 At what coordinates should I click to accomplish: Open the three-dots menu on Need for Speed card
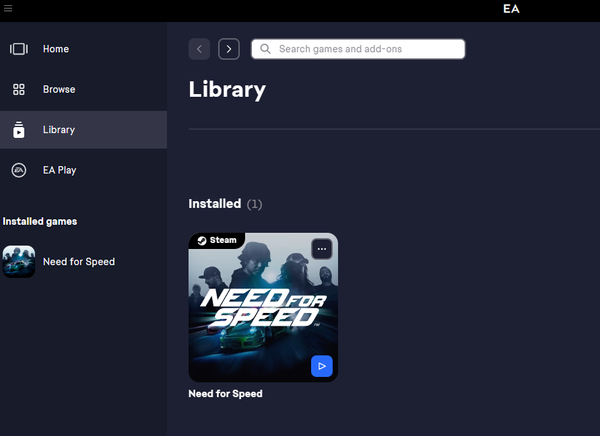322,249
